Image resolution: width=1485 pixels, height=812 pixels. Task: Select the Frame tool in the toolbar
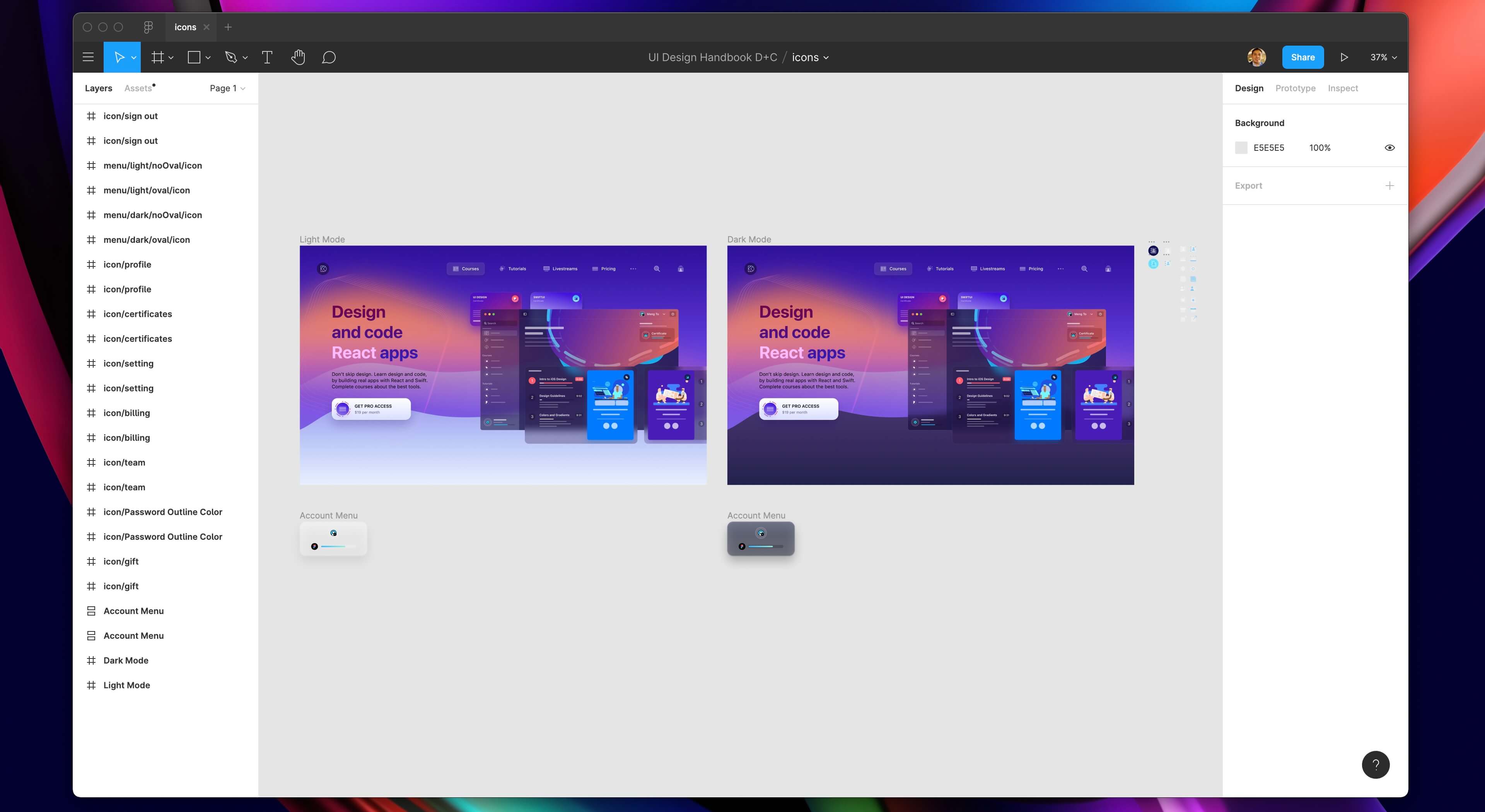pyautogui.click(x=157, y=57)
